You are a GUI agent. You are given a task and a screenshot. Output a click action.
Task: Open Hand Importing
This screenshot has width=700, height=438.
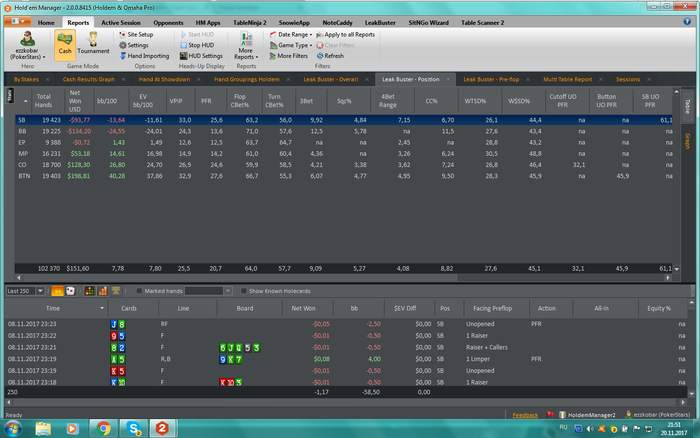point(144,56)
